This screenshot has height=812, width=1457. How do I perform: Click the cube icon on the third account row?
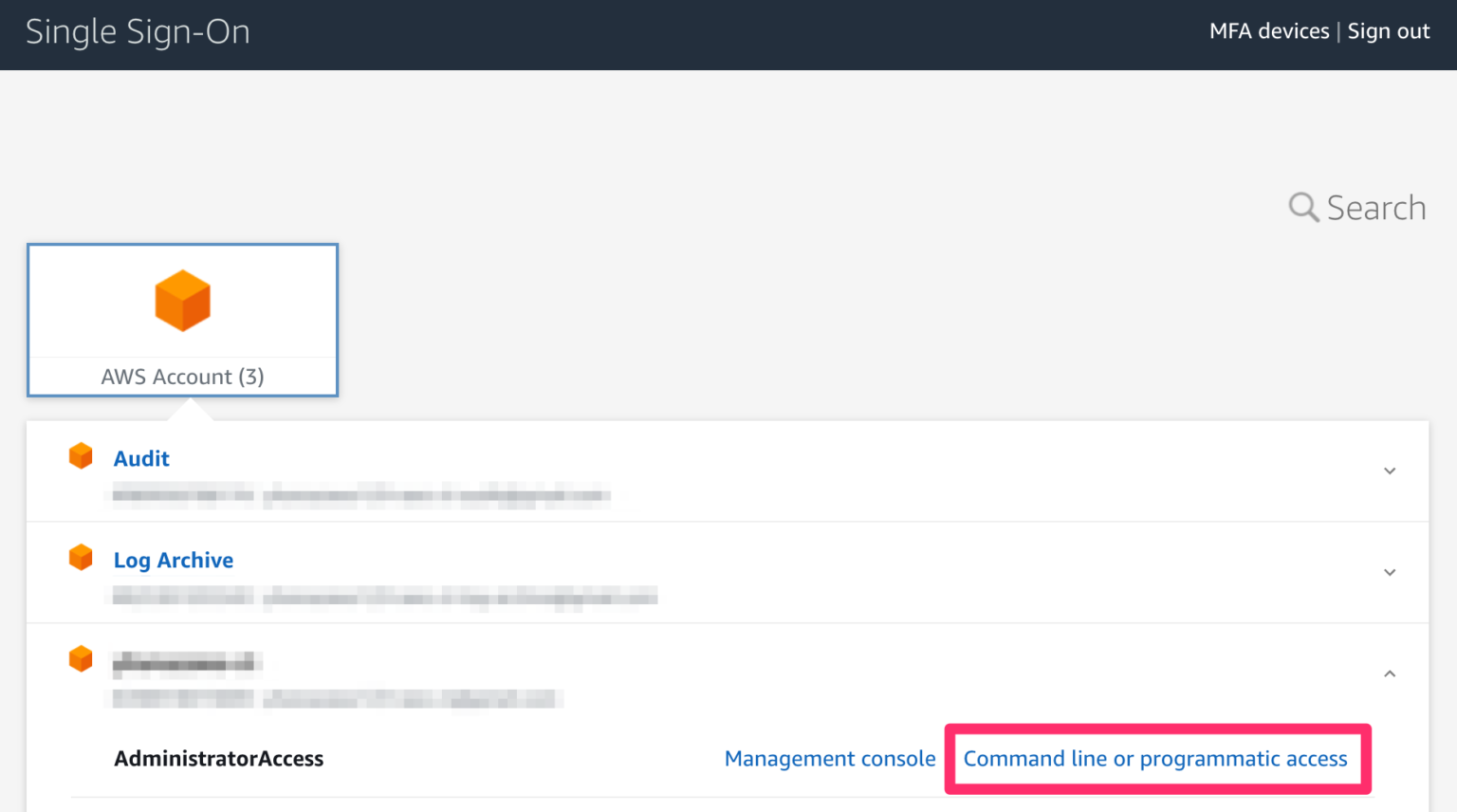(x=81, y=658)
